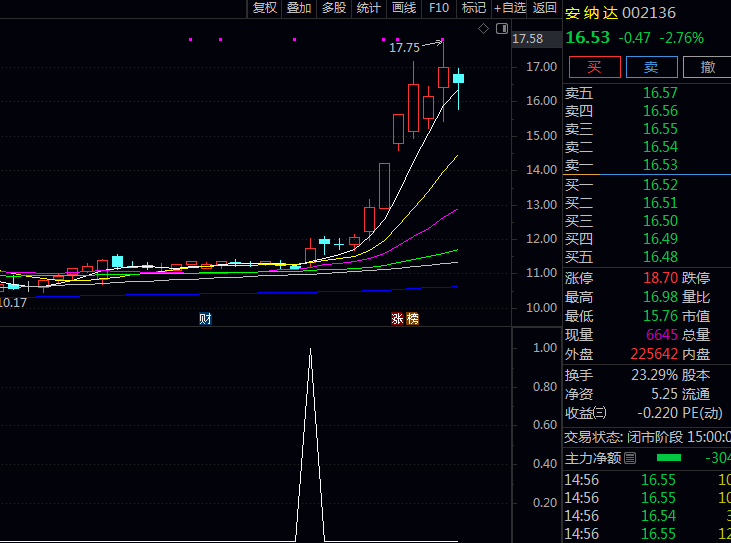Open the 叠加 overlay menu
The image size is (731, 543).
tap(299, 8)
